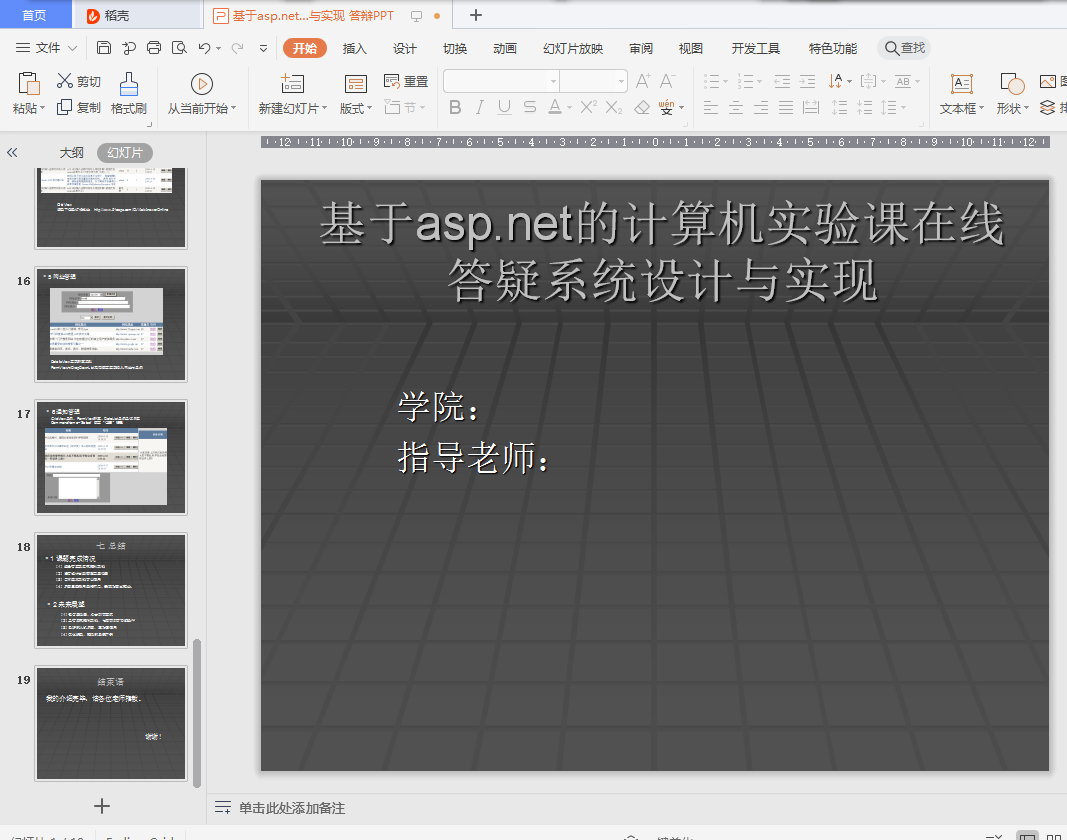Viewport: 1067px width, 840px height.
Task: Toggle Italic formatting
Action: pos(480,108)
